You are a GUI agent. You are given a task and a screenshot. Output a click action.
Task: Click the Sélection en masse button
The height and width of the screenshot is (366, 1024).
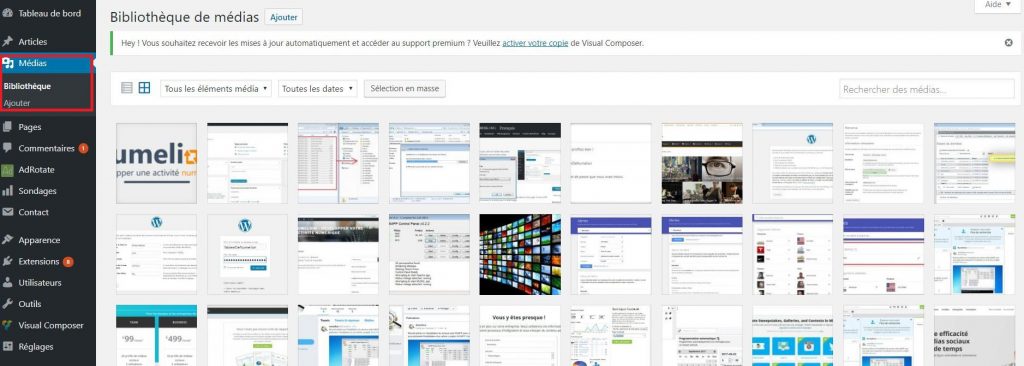[x=405, y=89]
